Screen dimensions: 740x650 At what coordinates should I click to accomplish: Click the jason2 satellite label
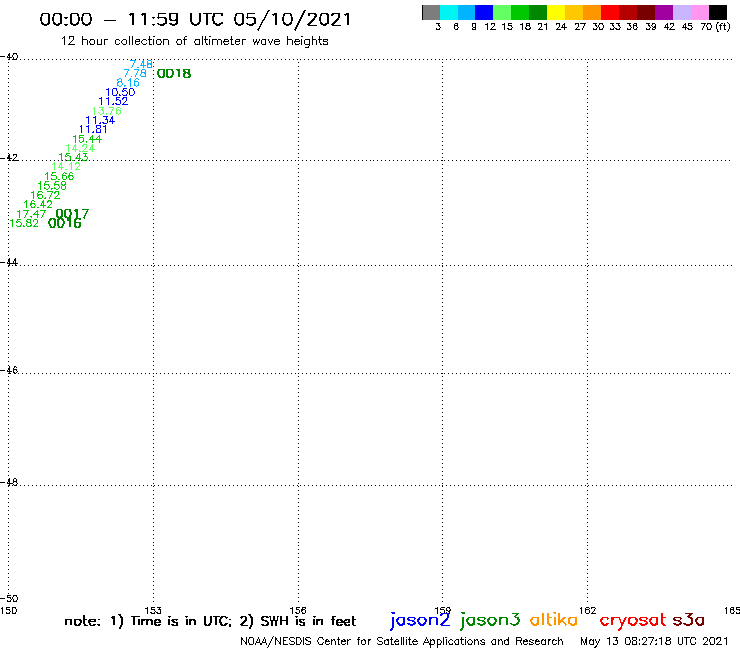pyautogui.click(x=420, y=620)
